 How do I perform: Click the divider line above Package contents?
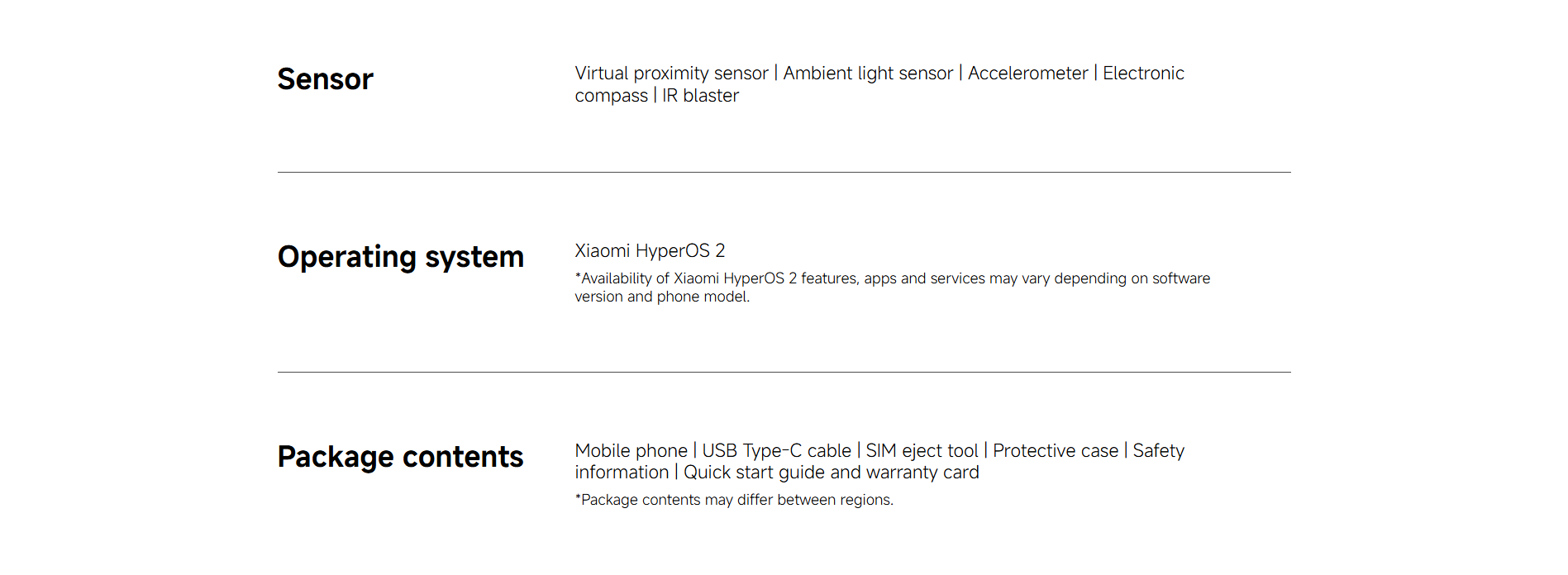[784, 373]
